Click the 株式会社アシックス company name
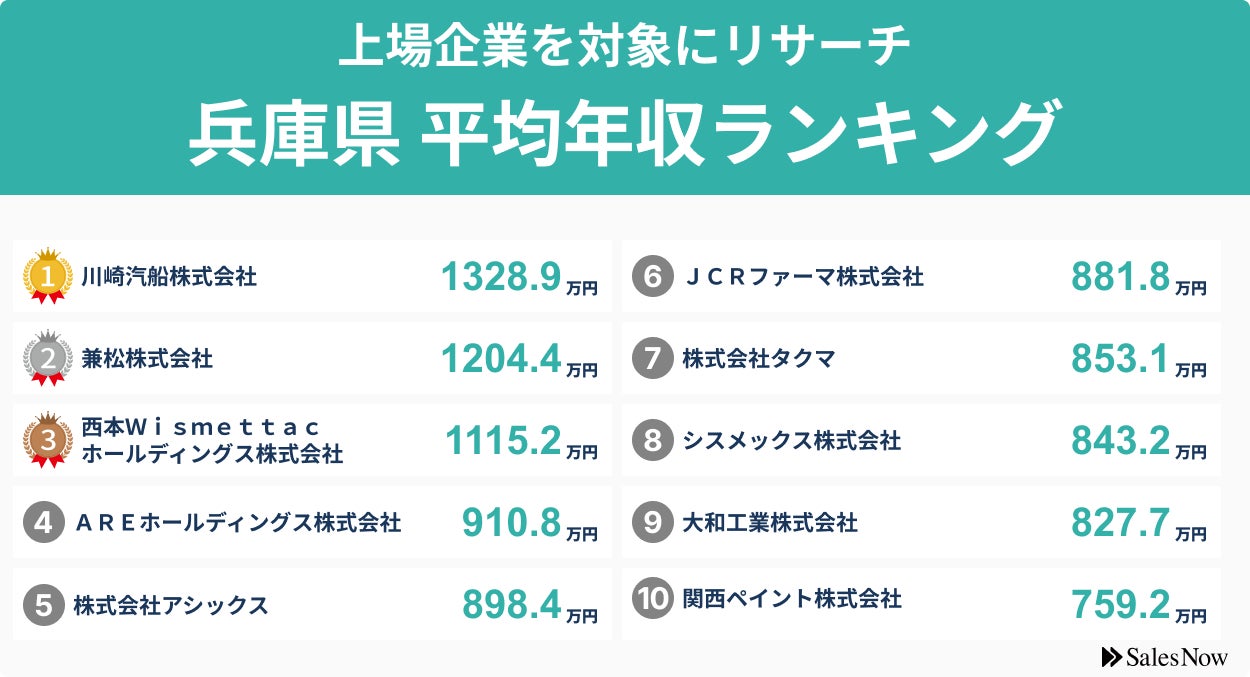The width and height of the screenshot is (1250, 677). 171,605
